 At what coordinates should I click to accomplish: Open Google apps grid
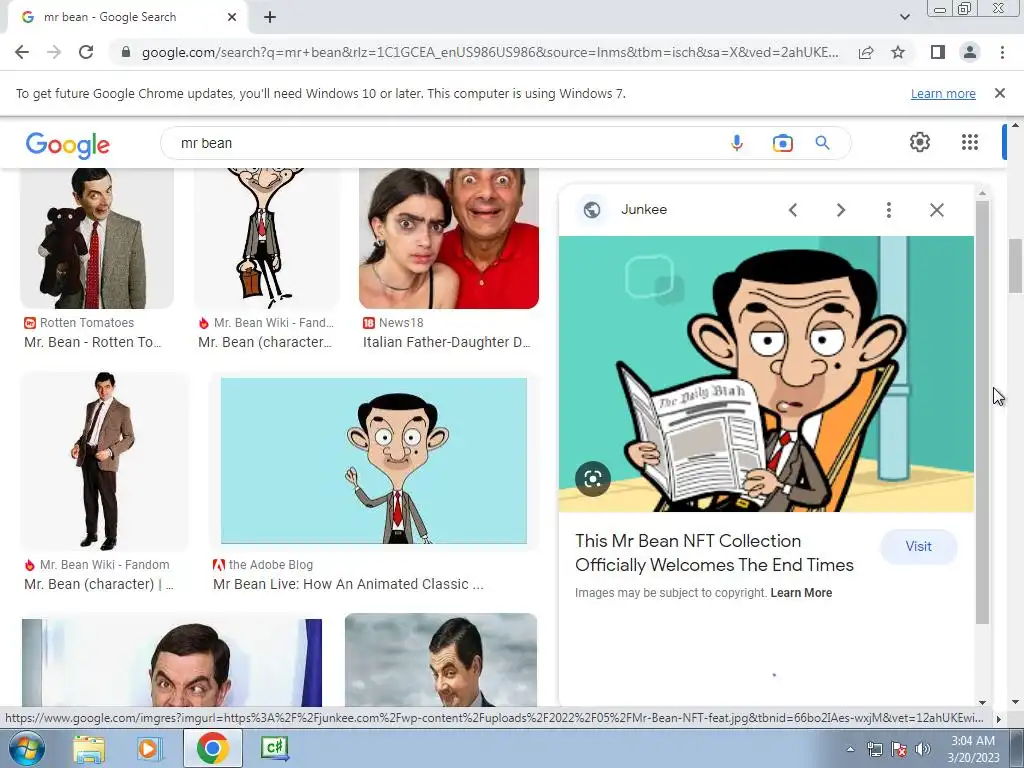click(x=970, y=142)
